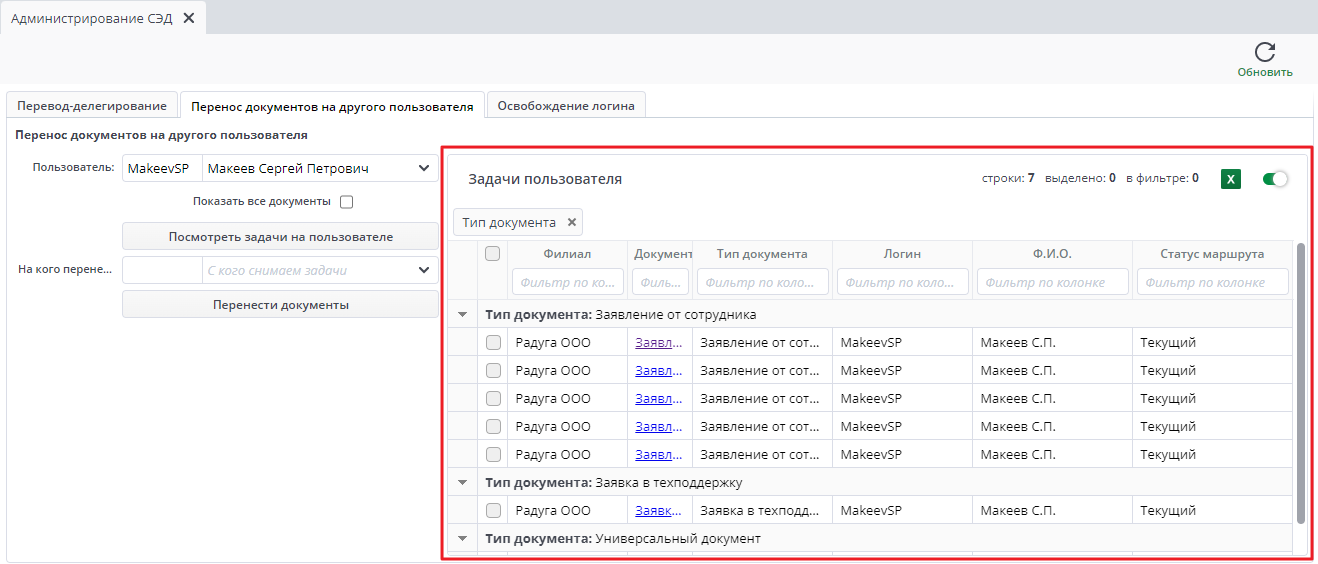
Task: Collapse the Заявление от сотрудника group
Action: pos(462,314)
